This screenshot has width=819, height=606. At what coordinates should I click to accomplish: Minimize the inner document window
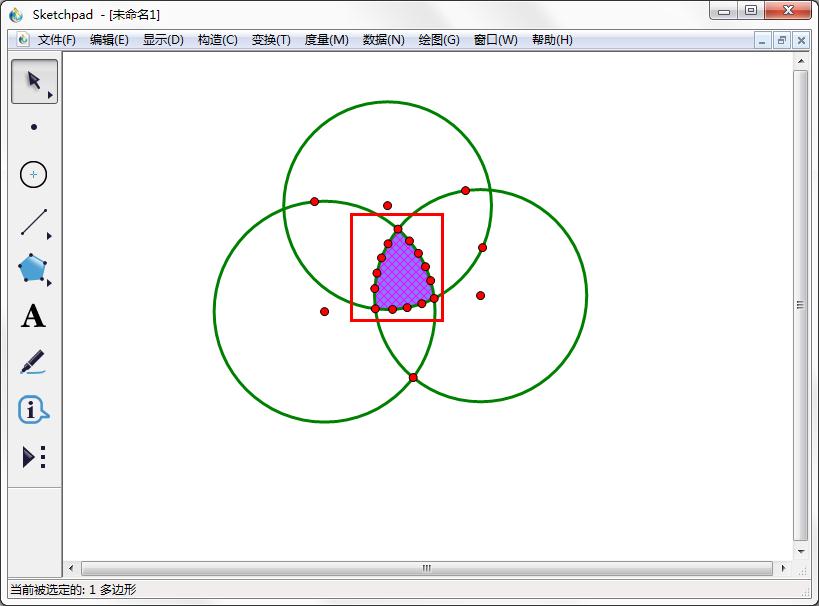[763, 40]
